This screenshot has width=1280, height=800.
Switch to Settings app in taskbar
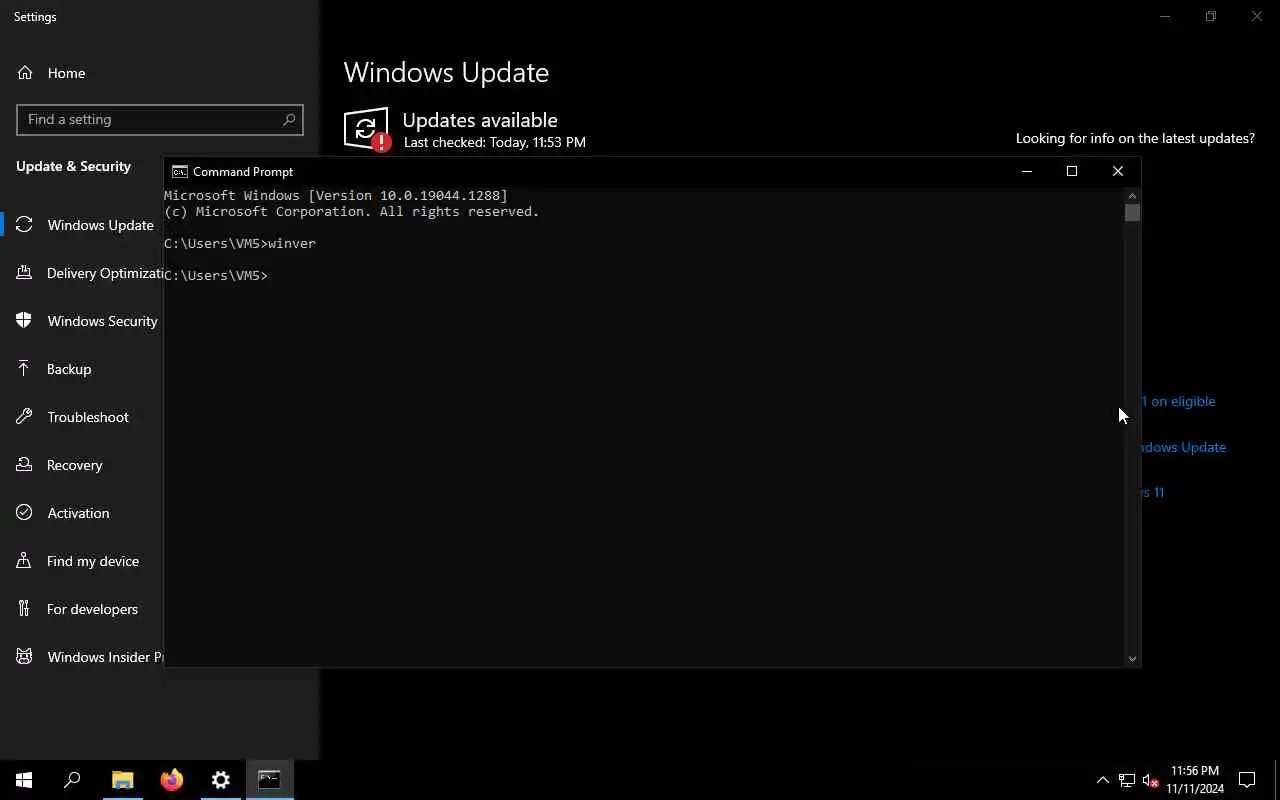(220, 780)
